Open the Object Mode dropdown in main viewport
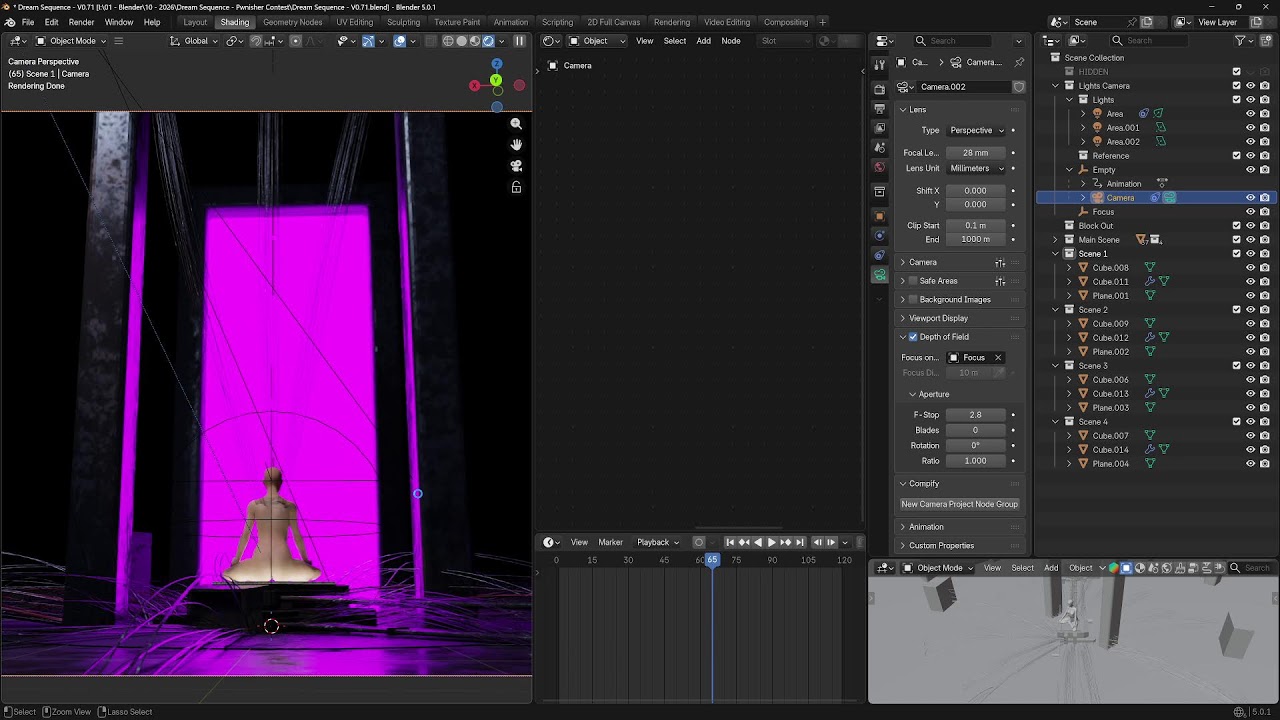 71,41
